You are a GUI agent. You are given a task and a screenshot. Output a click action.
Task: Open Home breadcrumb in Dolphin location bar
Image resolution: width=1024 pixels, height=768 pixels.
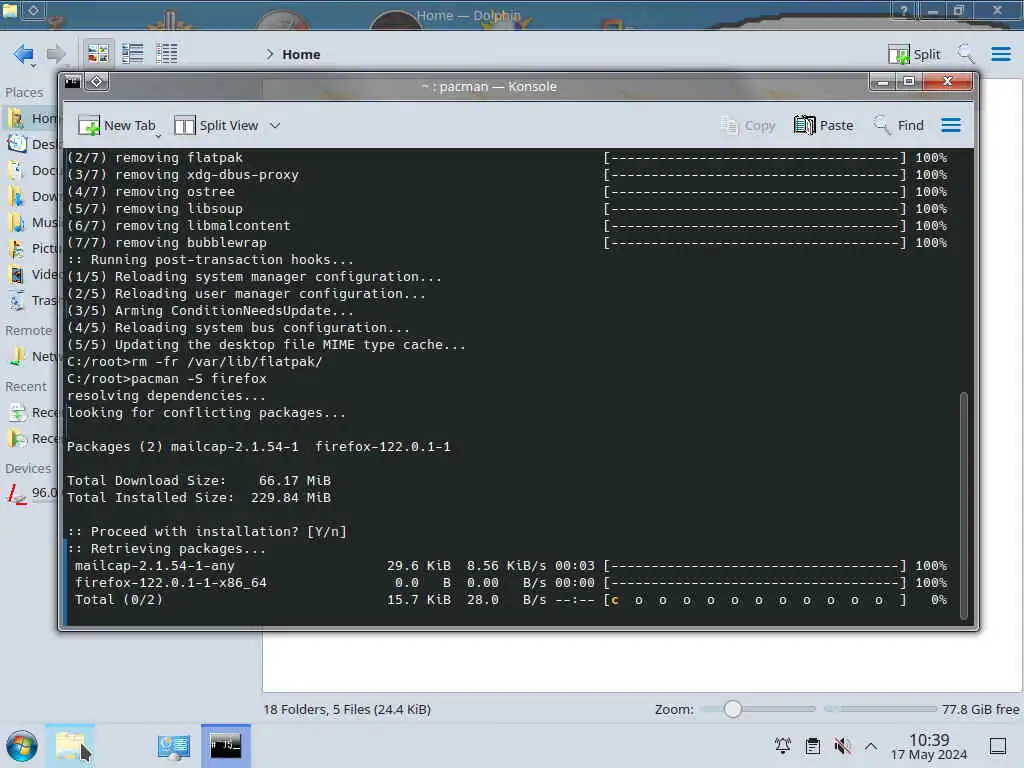coord(301,54)
